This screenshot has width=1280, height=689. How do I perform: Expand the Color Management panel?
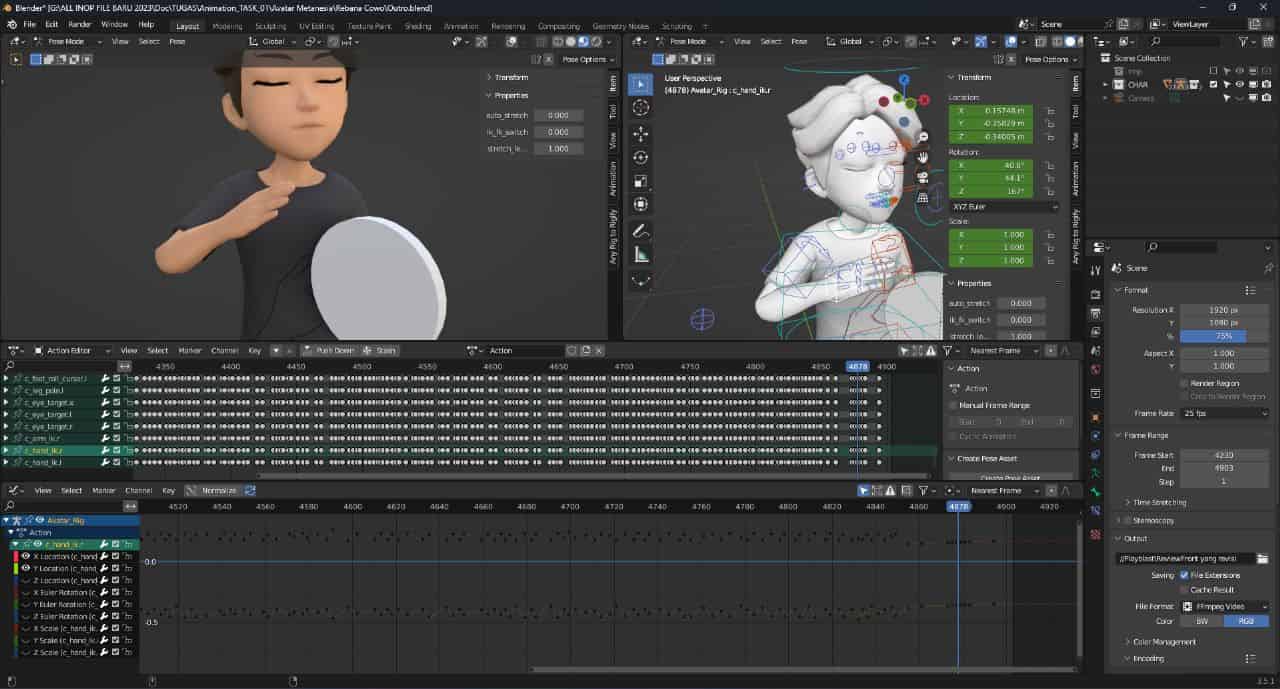coord(1164,642)
